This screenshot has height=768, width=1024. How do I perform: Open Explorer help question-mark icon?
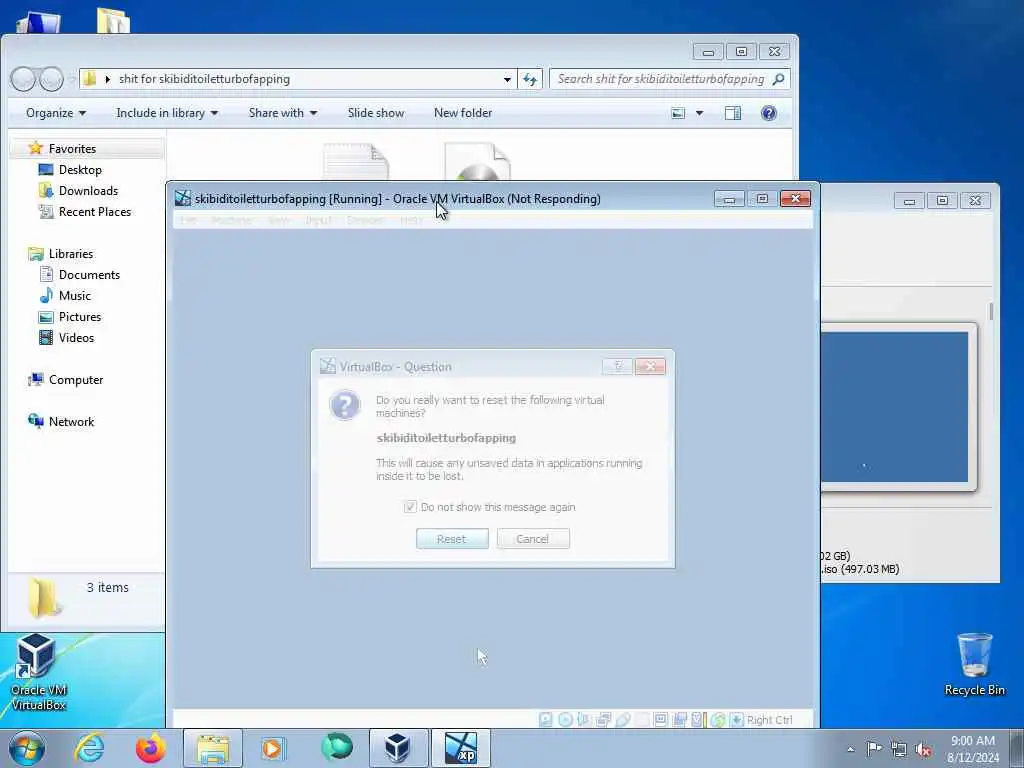click(x=769, y=113)
